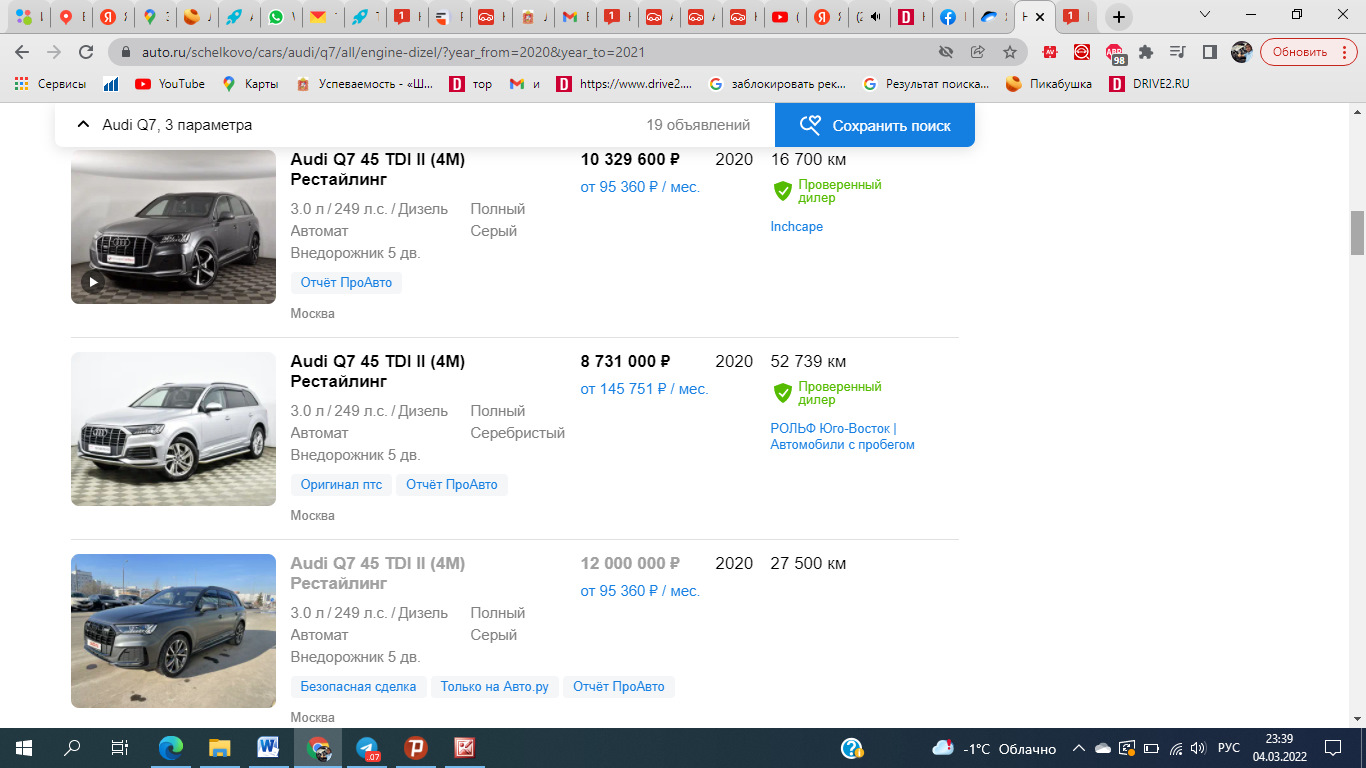Open the Windows notification center
The image size is (1366, 768).
[1332, 748]
